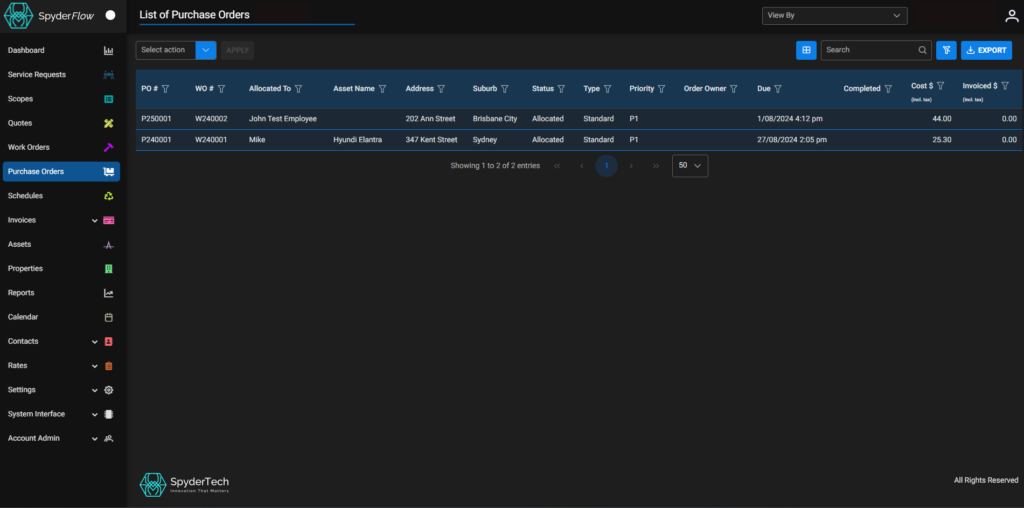
Task: Open Work Orders from the sidebar
Action: point(28,147)
